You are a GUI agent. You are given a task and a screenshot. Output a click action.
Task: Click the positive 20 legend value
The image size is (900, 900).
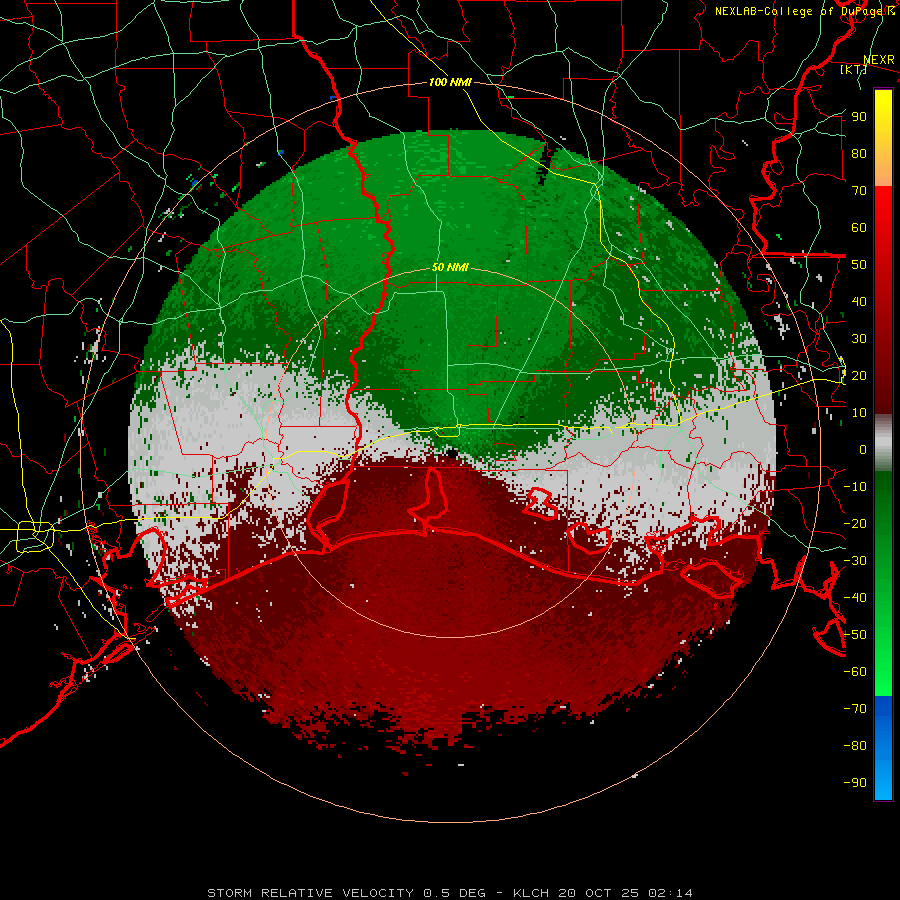coord(859,376)
